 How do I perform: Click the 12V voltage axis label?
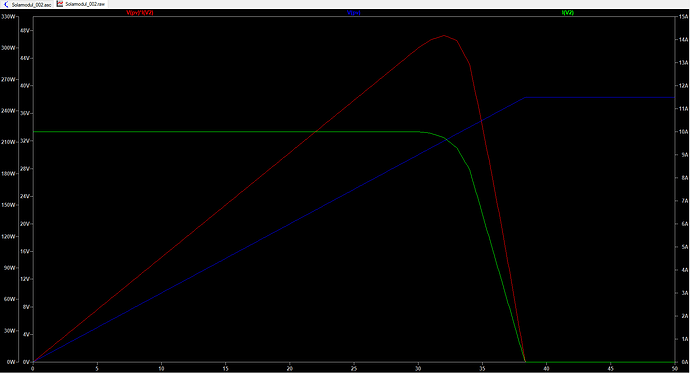coord(25,279)
